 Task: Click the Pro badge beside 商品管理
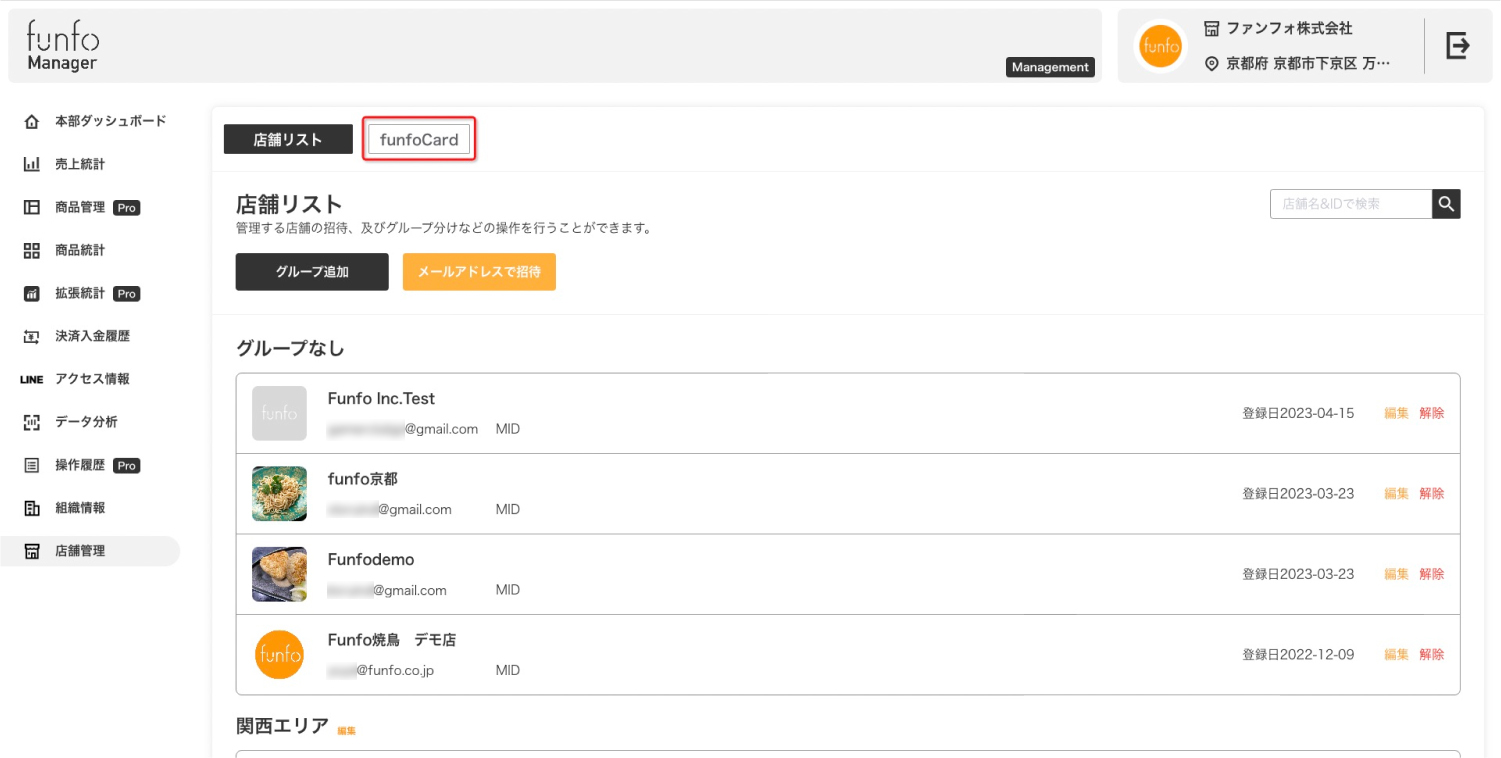pyautogui.click(x=126, y=208)
